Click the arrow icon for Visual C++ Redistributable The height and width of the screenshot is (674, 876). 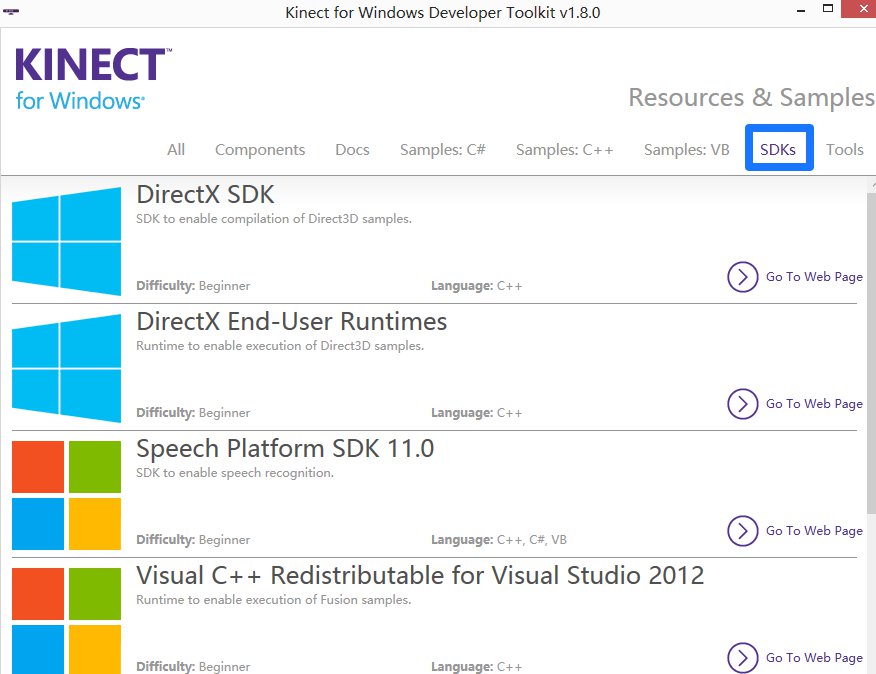[x=742, y=657]
